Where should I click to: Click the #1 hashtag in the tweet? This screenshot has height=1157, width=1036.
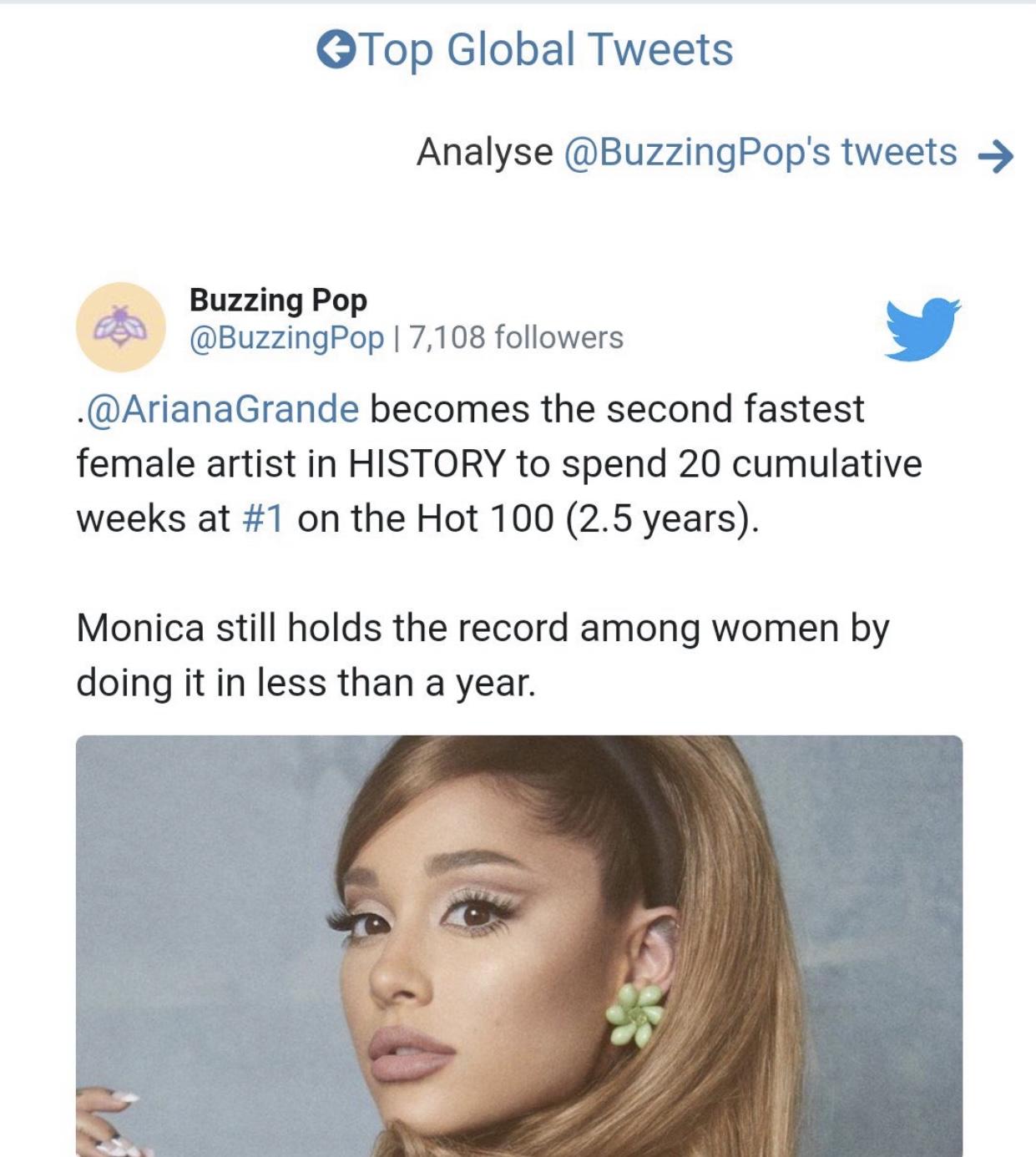(263, 518)
